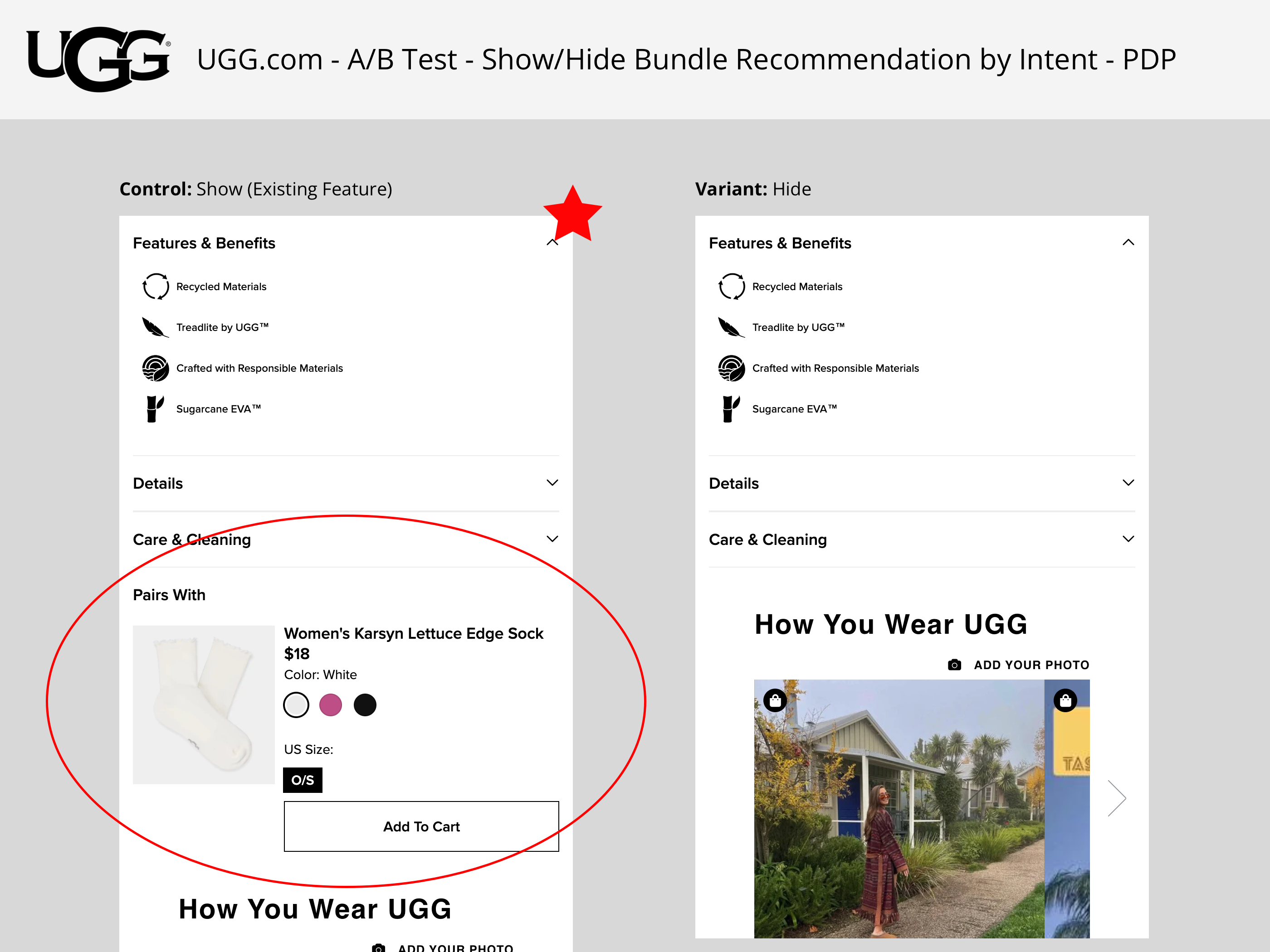Click the shopping bag icon on the lifestyle photo

(x=776, y=700)
